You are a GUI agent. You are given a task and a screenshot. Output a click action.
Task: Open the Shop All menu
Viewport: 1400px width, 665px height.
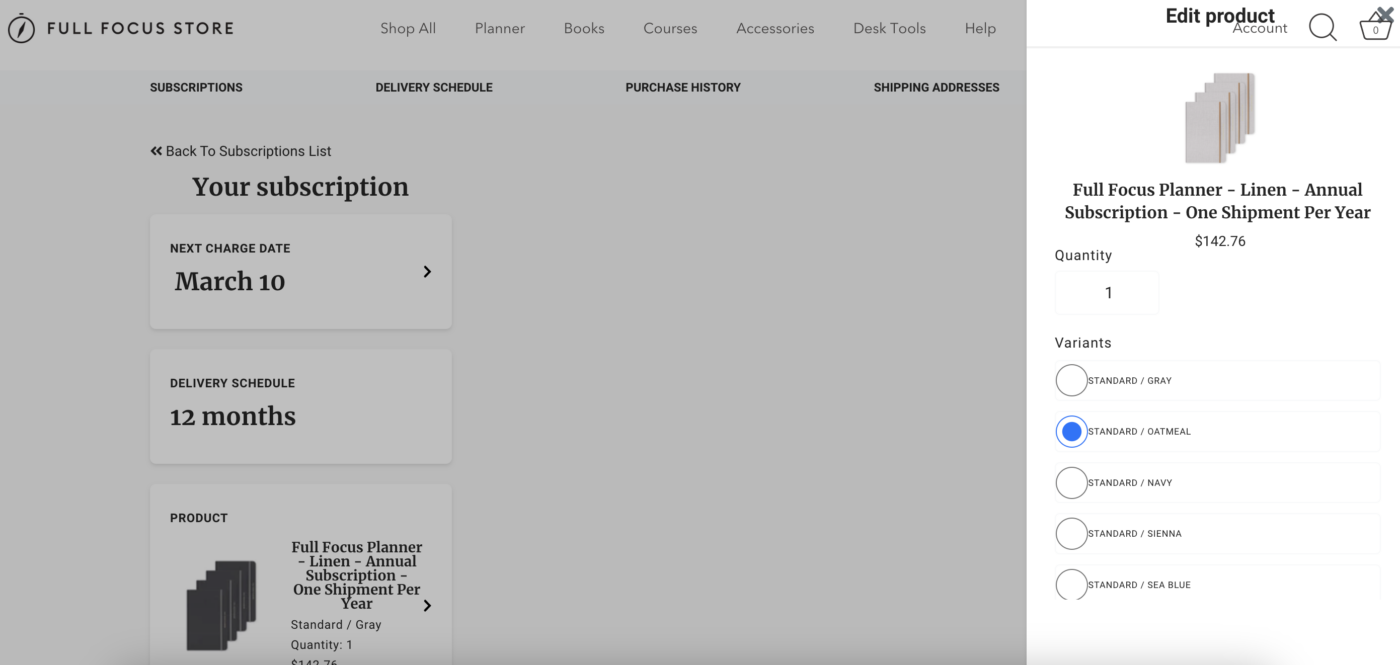coord(408,28)
